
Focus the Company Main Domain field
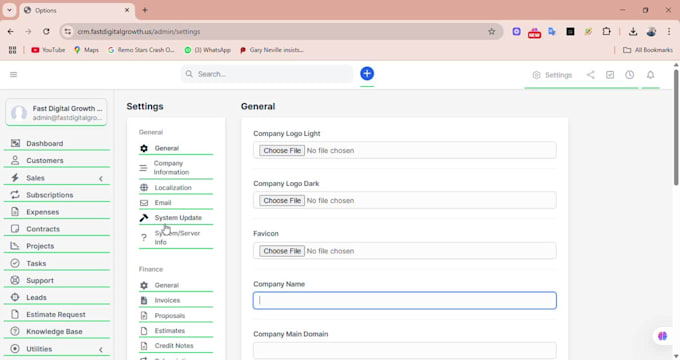point(405,350)
